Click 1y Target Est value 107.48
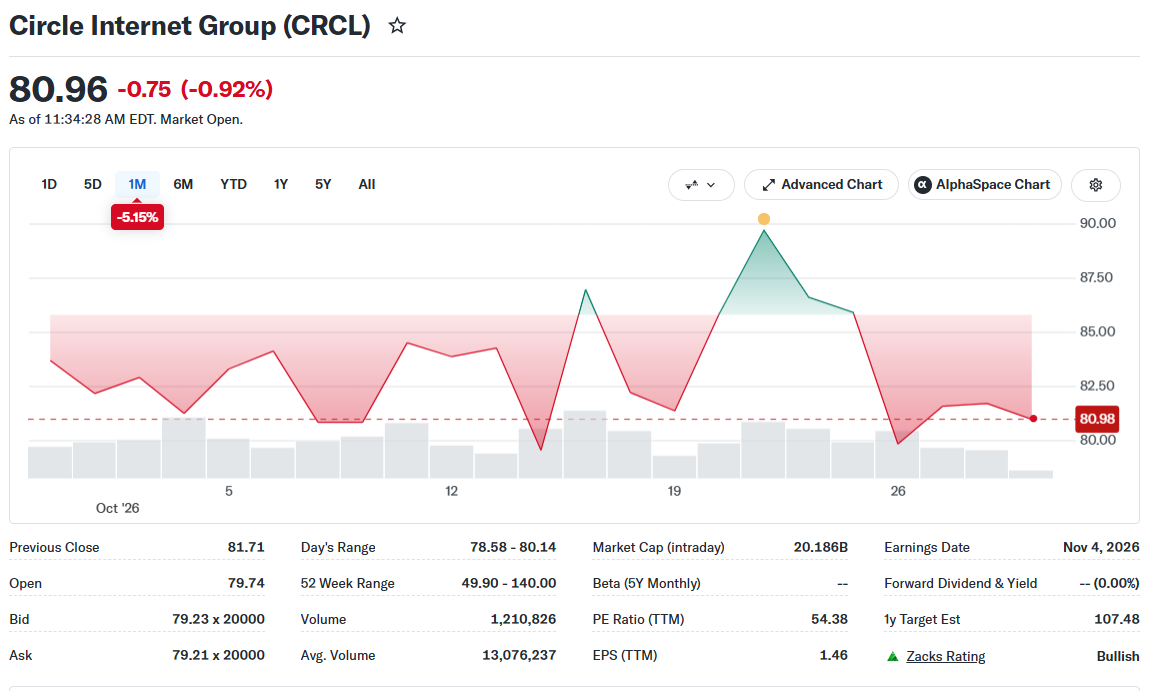 click(1117, 619)
